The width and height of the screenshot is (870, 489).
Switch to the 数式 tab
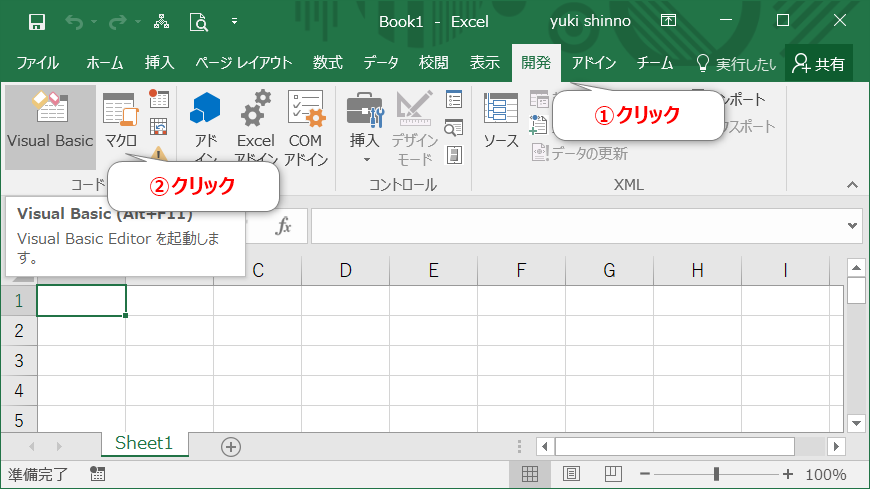(x=327, y=63)
